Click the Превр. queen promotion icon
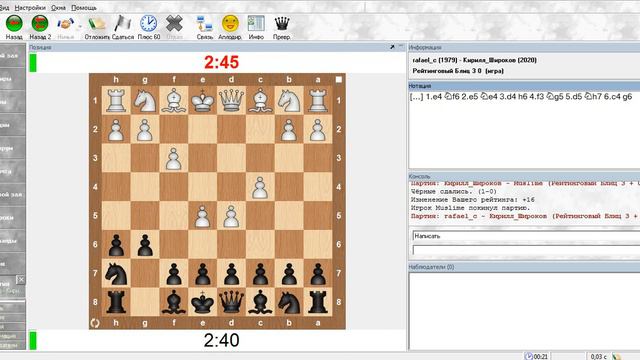 (282, 24)
